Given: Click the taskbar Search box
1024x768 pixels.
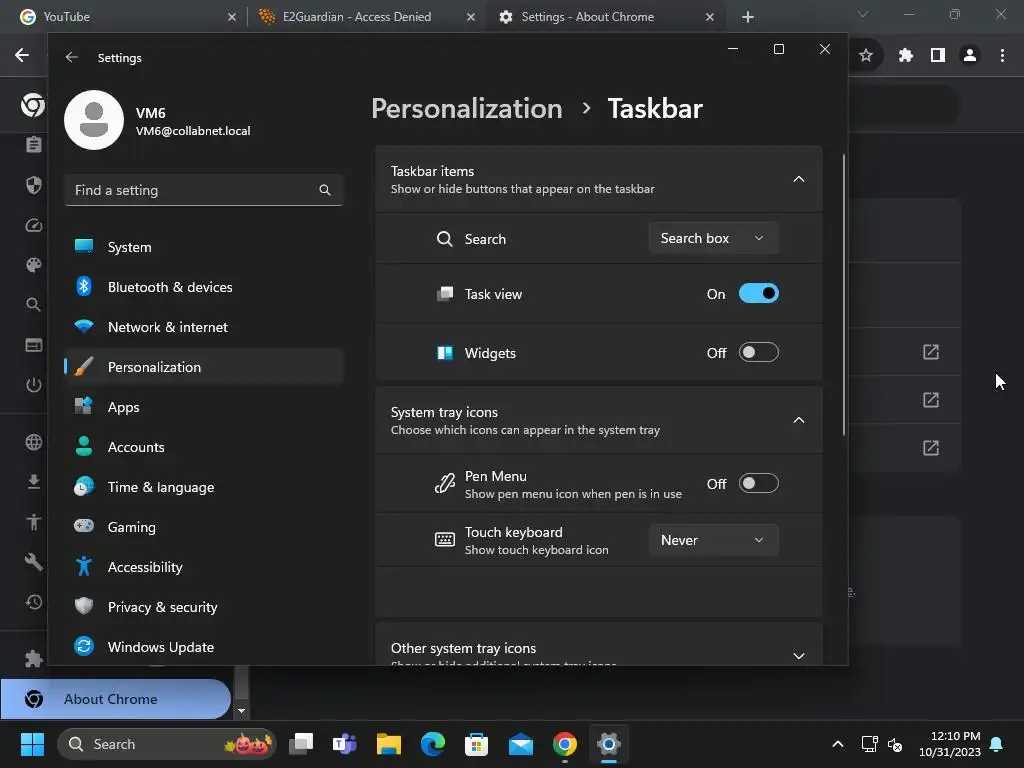Looking at the screenshot, I should tap(167, 744).
